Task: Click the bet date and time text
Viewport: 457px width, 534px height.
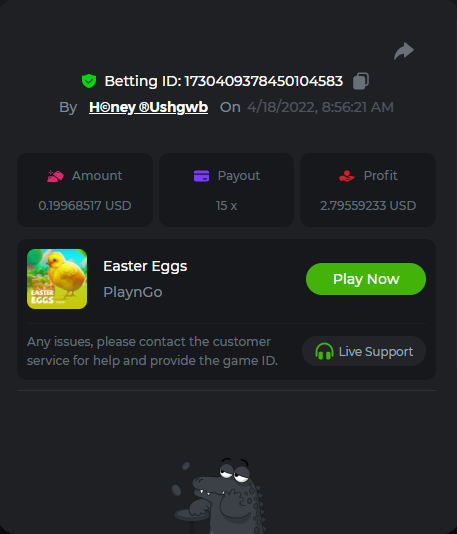Action: coord(320,107)
